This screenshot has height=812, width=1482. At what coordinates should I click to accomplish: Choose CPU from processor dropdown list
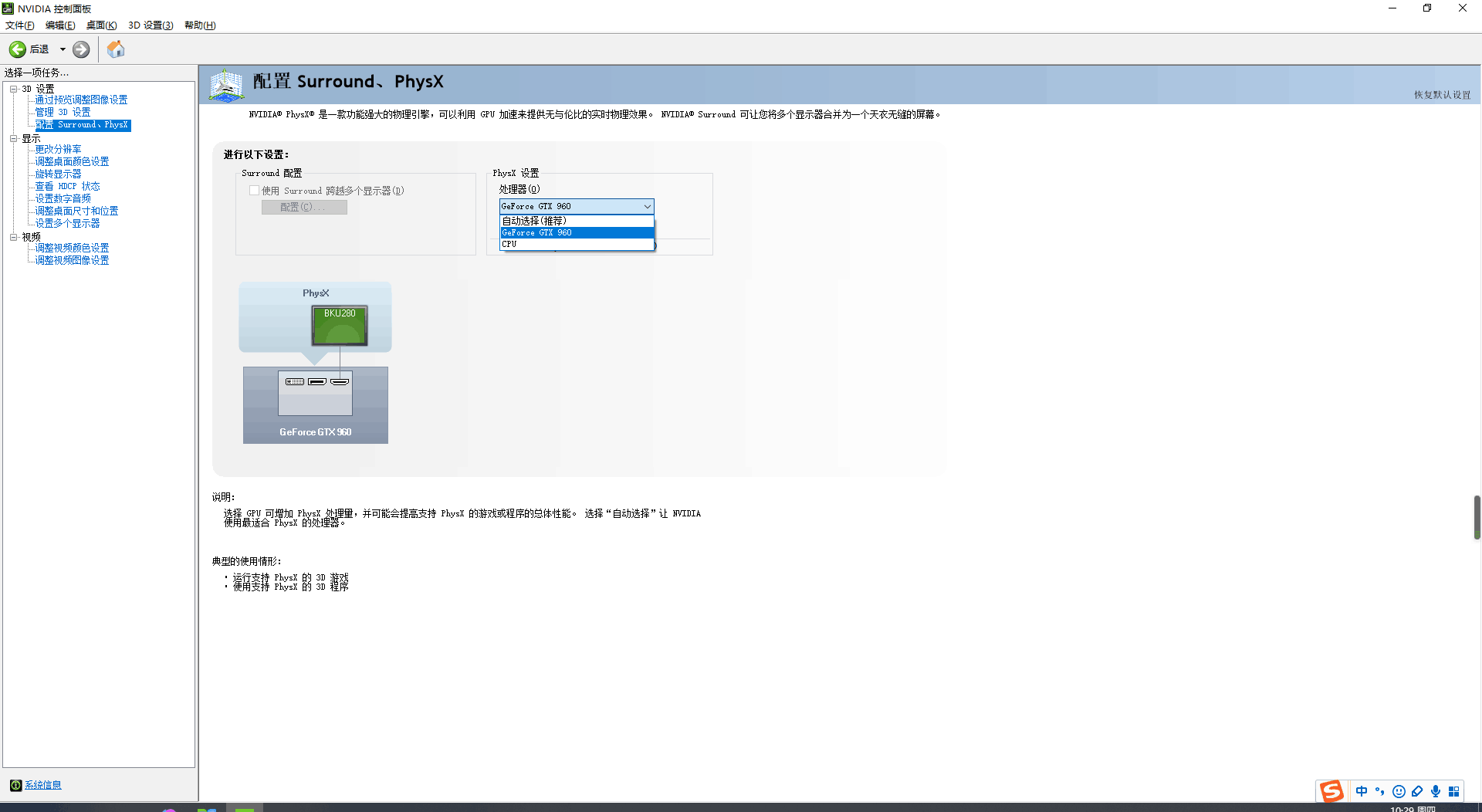[x=577, y=245]
